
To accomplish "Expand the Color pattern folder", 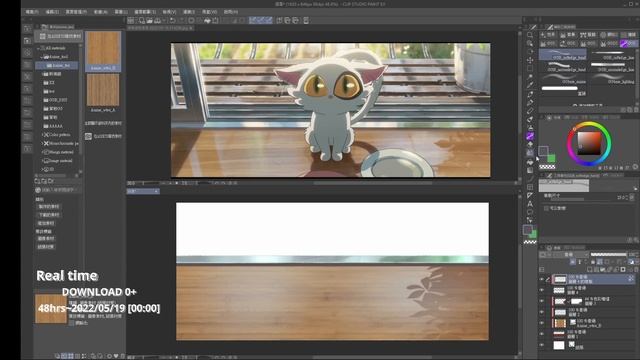I will 42,135.
